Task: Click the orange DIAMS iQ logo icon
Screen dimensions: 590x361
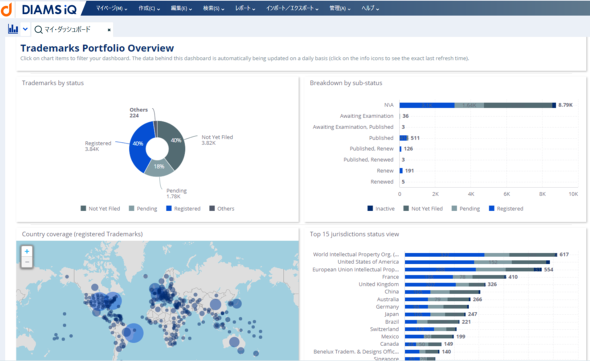Action: tap(6, 9)
